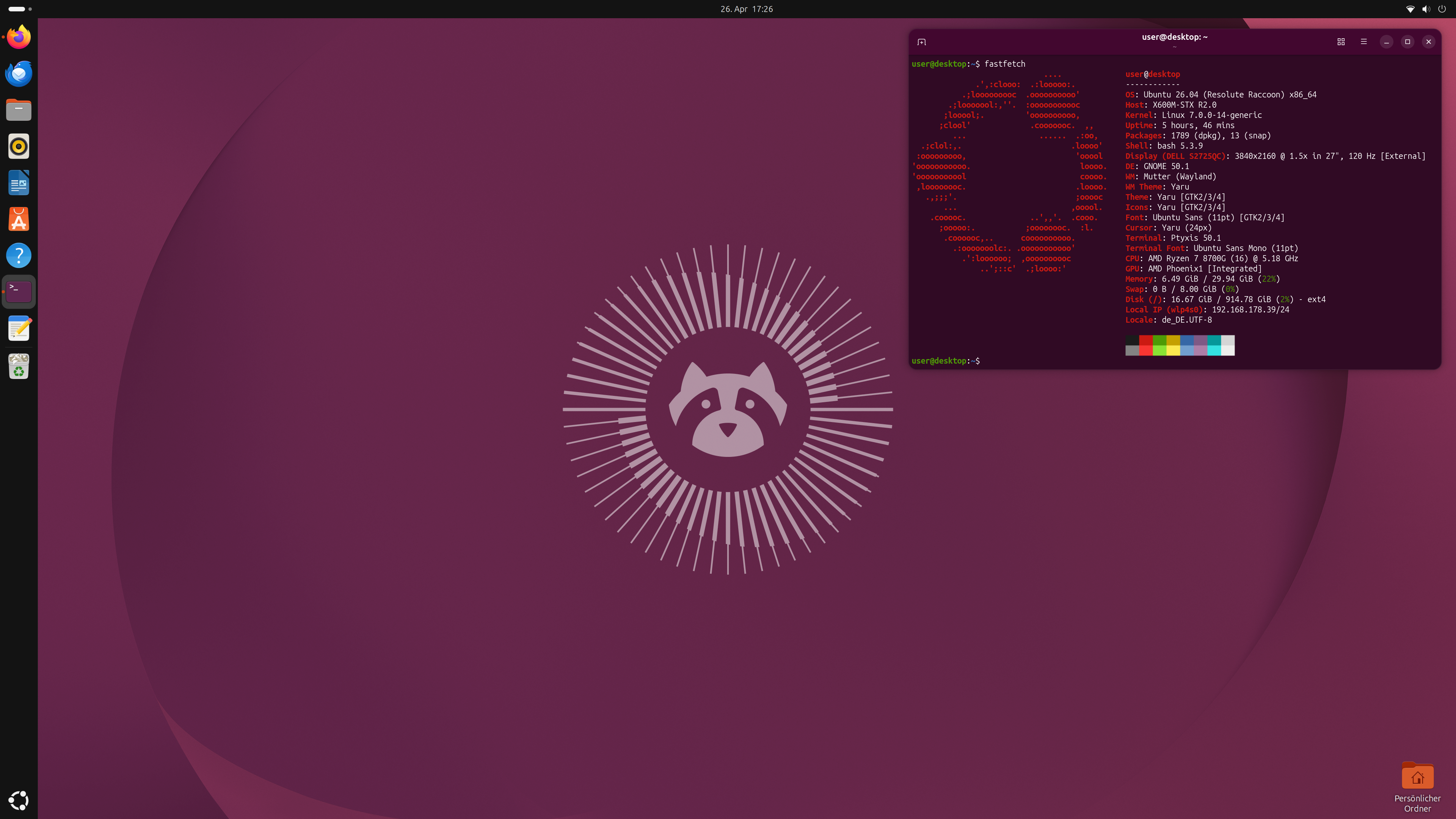Click the "Memory: 6.49 GiB / 29.94 GiB" line
Image resolution: width=1456 pixels, height=819 pixels.
(1202, 279)
